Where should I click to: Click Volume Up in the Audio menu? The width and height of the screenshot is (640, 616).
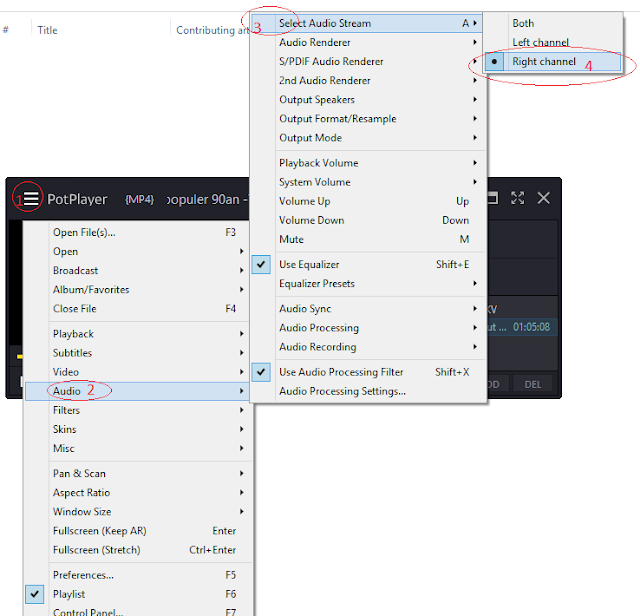click(x=367, y=201)
